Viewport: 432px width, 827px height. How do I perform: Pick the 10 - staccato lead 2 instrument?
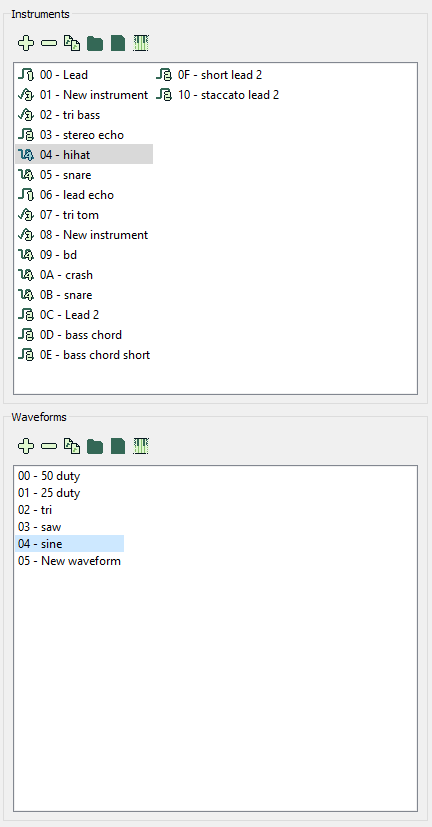[x=218, y=95]
